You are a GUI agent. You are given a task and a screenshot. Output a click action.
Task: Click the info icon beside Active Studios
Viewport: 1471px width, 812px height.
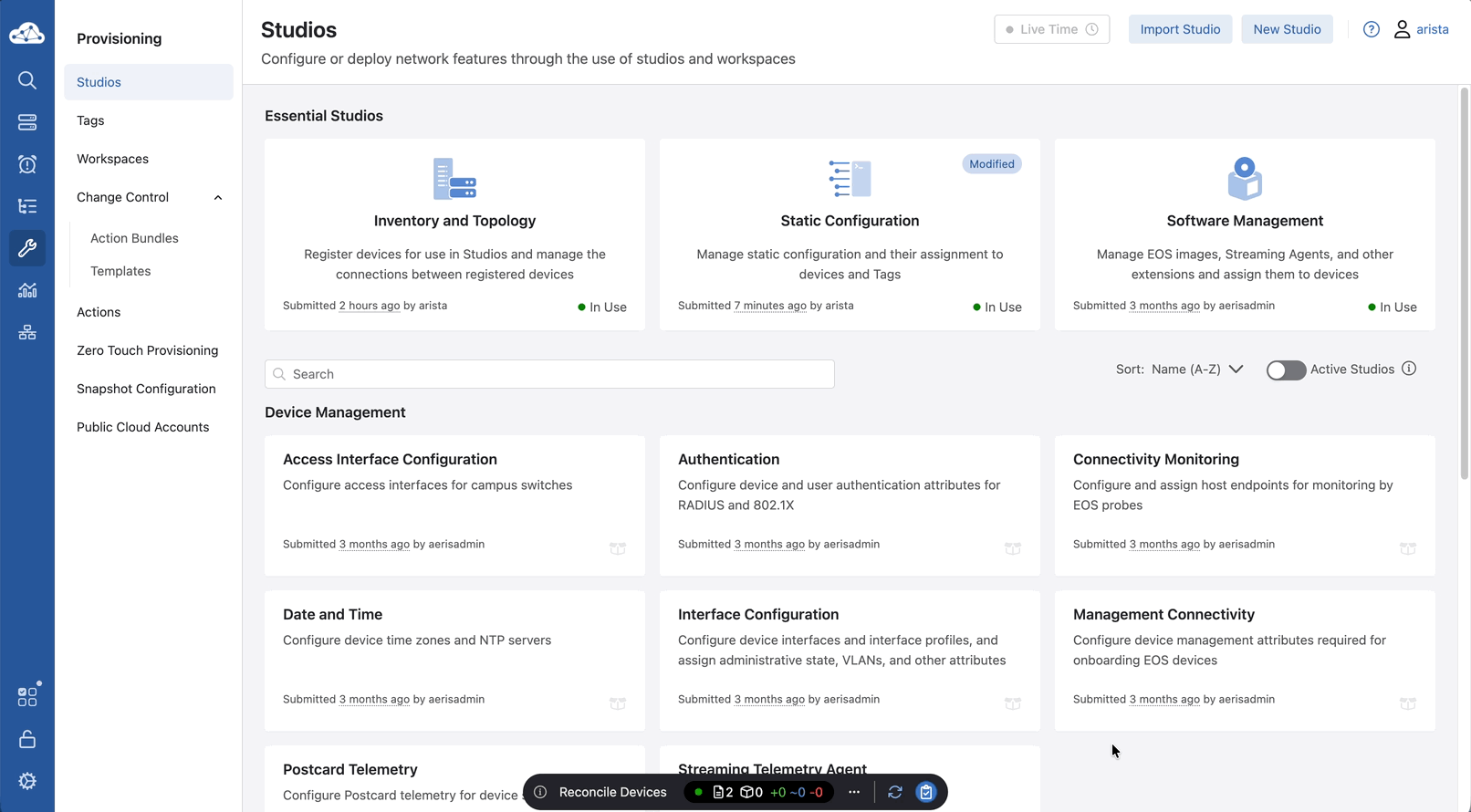click(x=1409, y=369)
